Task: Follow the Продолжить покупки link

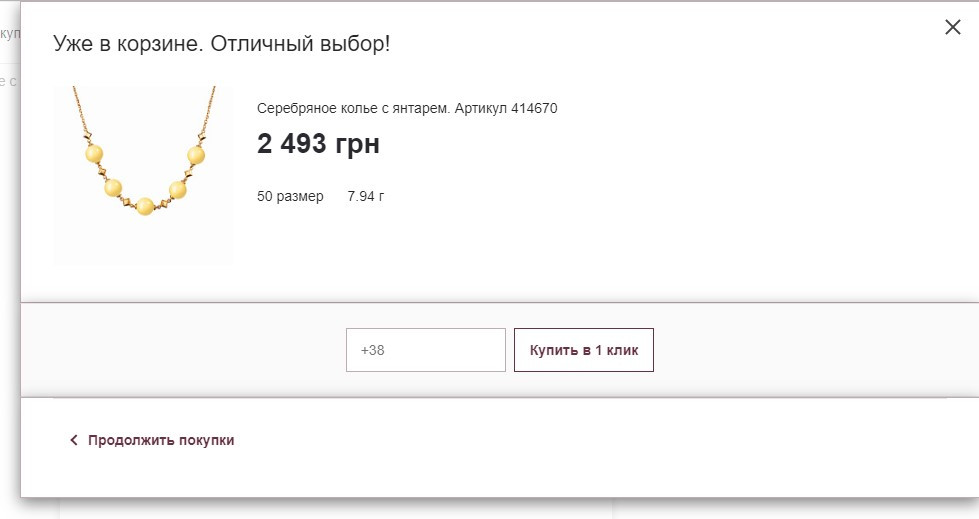Action: pos(160,440)
